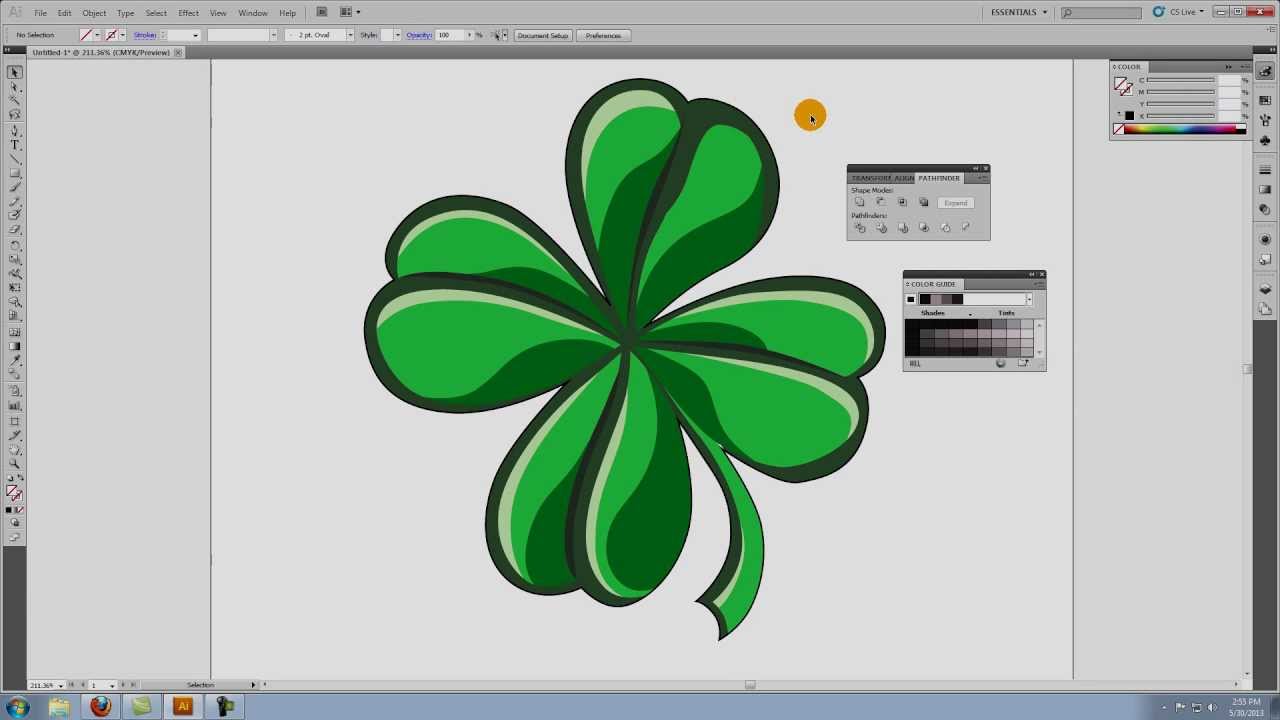Open stroke weight dropdown
Screen dimensions: 1280x720
point(196,35)
